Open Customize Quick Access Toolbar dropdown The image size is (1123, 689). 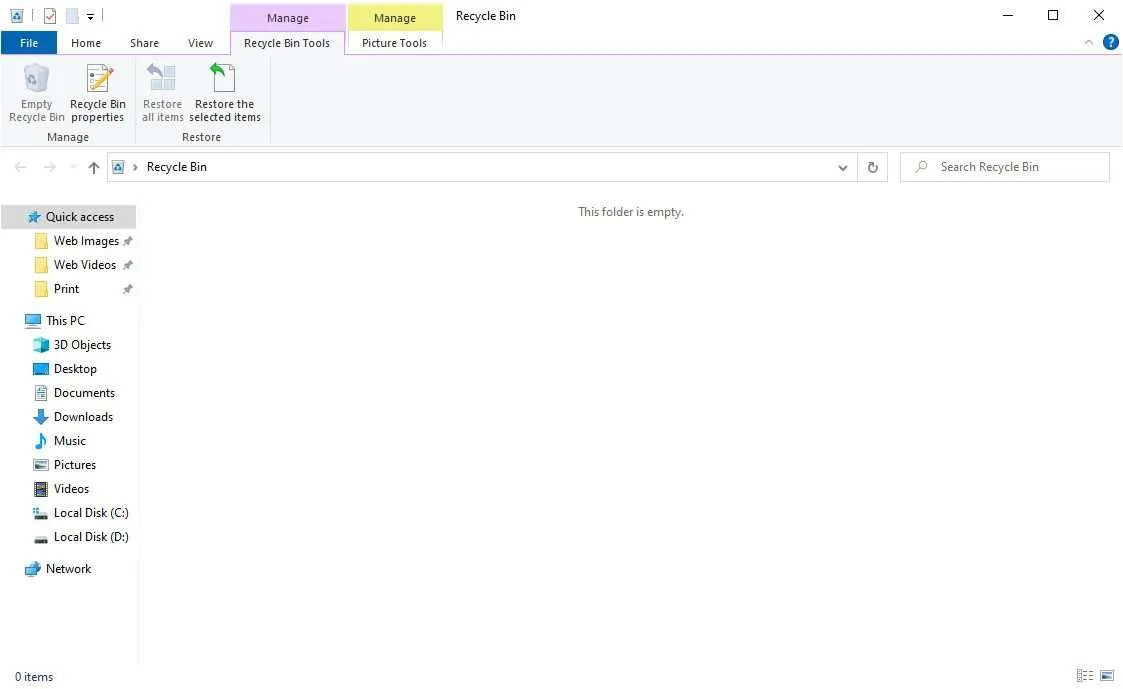point(90,16)
